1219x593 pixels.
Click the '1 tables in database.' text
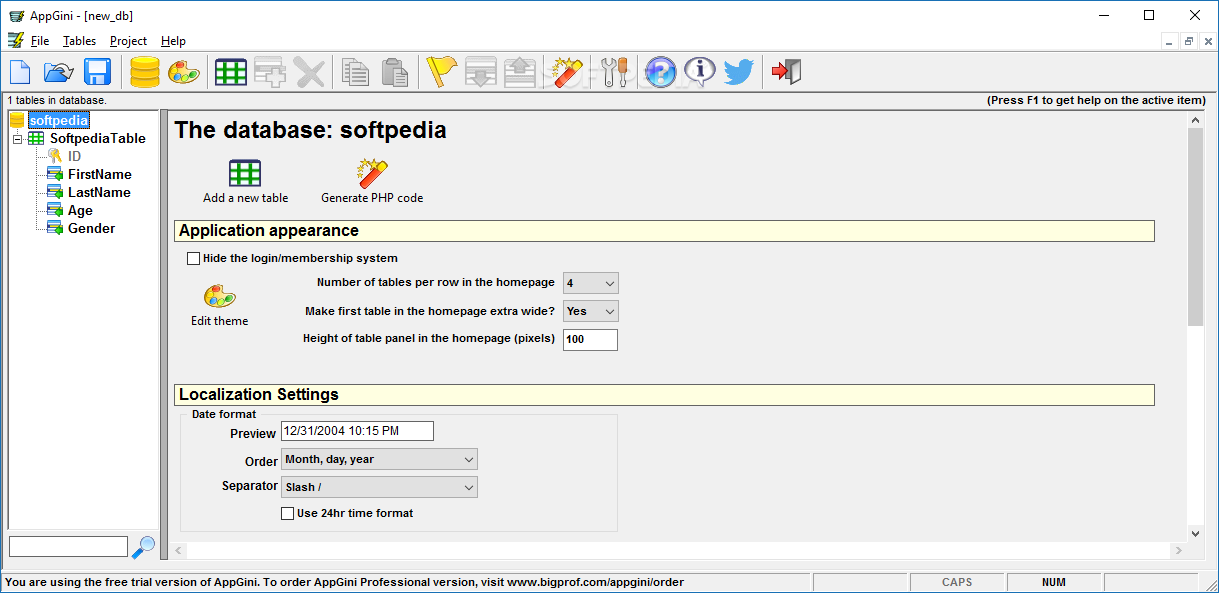click(x=57, y=100)
